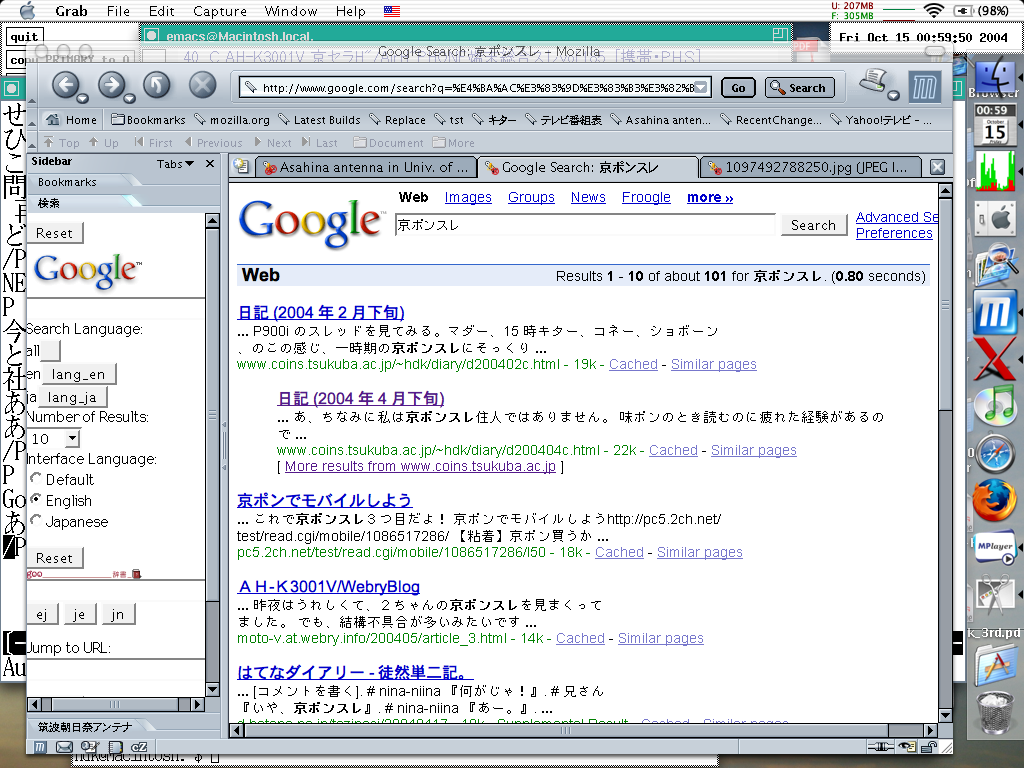Open the Number of Results dropdown
Screen dimensions: 1024x768
(x=54, y=438)
